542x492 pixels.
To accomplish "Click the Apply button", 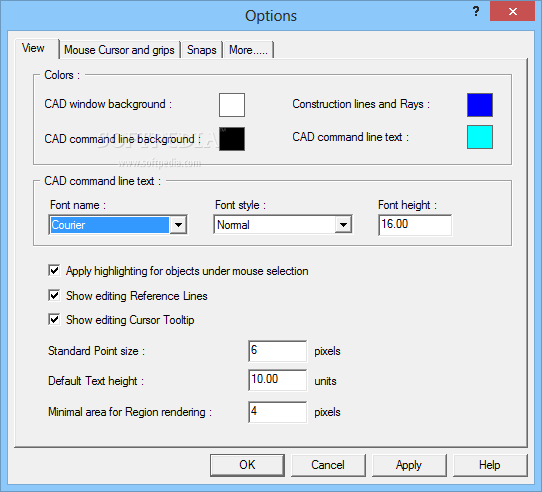I will [x=409, y=465].
